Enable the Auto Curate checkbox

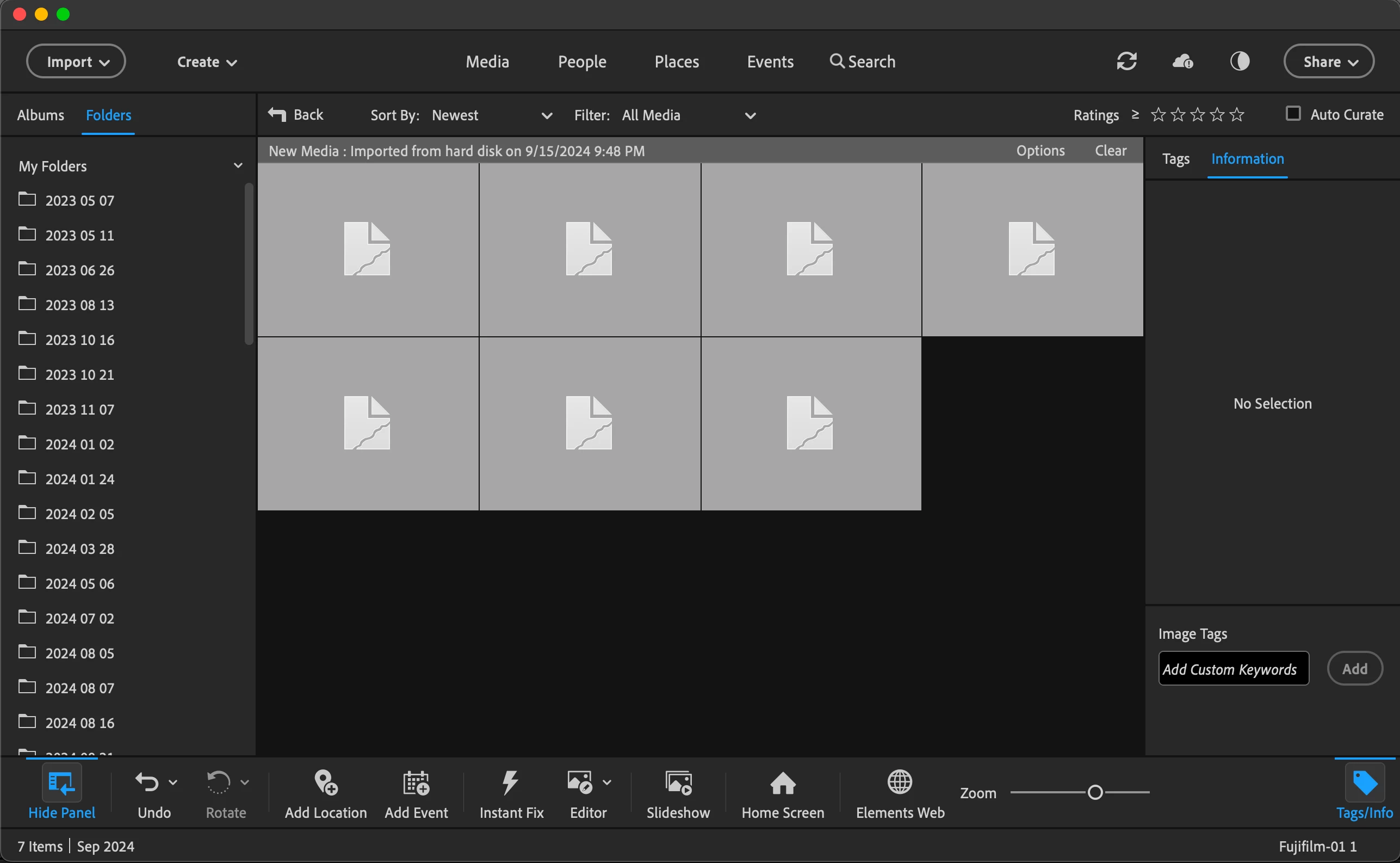1293,114
